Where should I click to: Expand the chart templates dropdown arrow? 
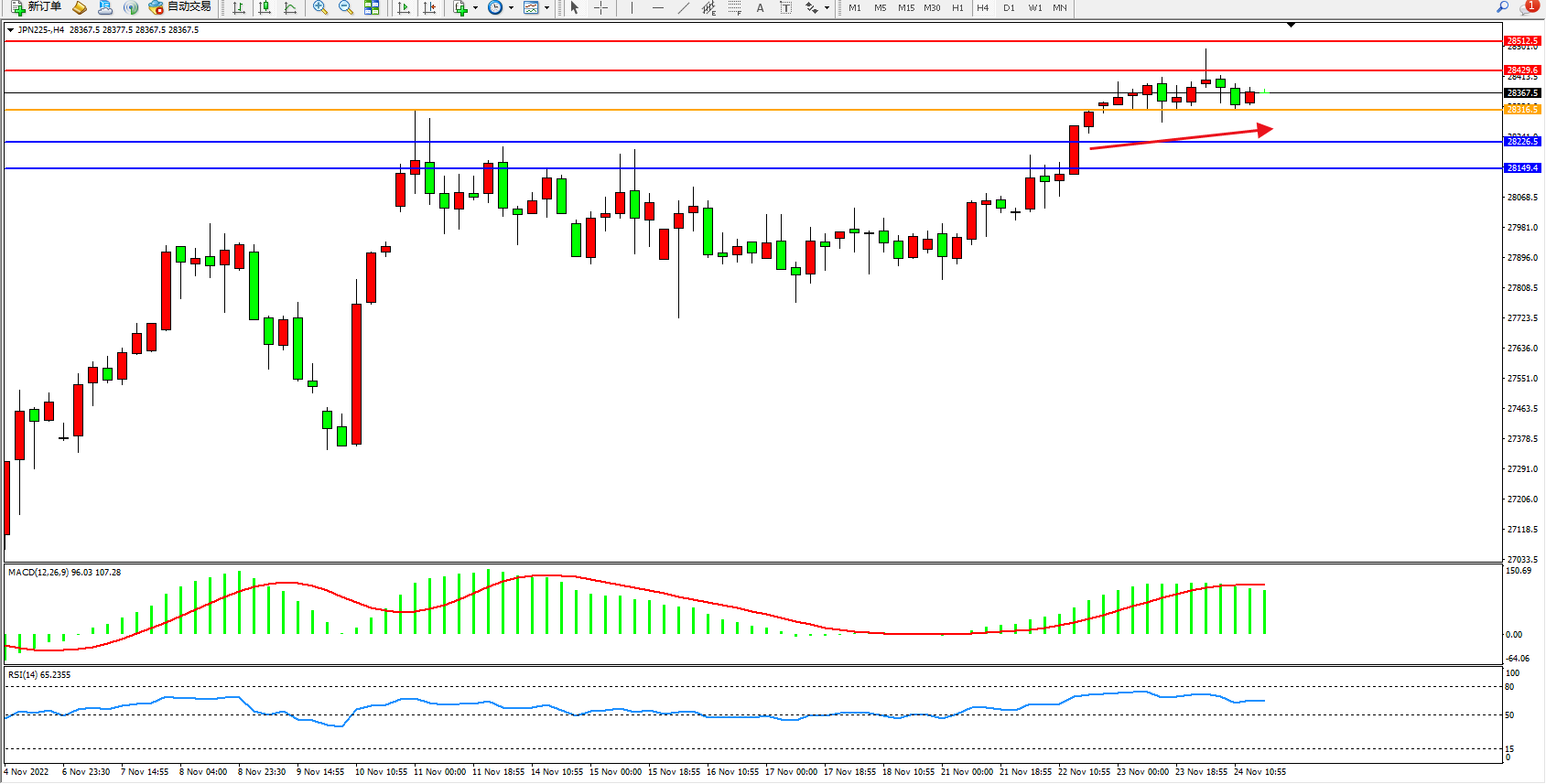[546, 7]
